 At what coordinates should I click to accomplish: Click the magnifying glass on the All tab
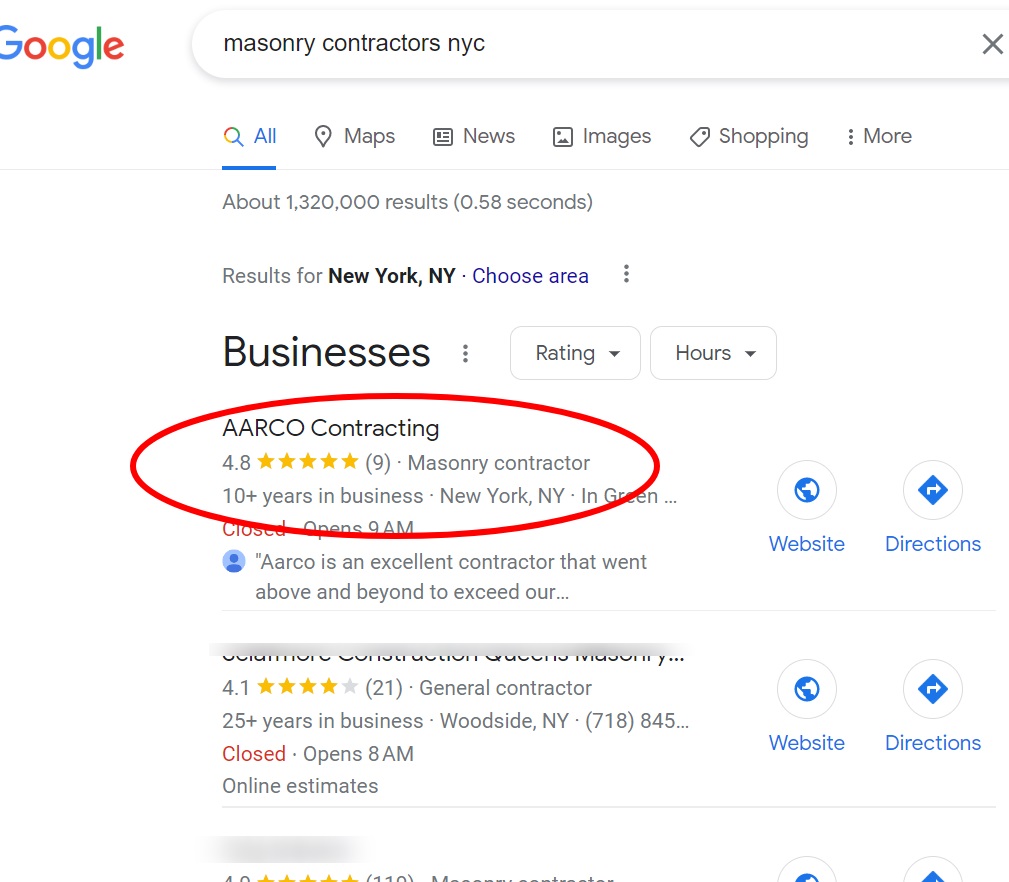coord(233,135)
